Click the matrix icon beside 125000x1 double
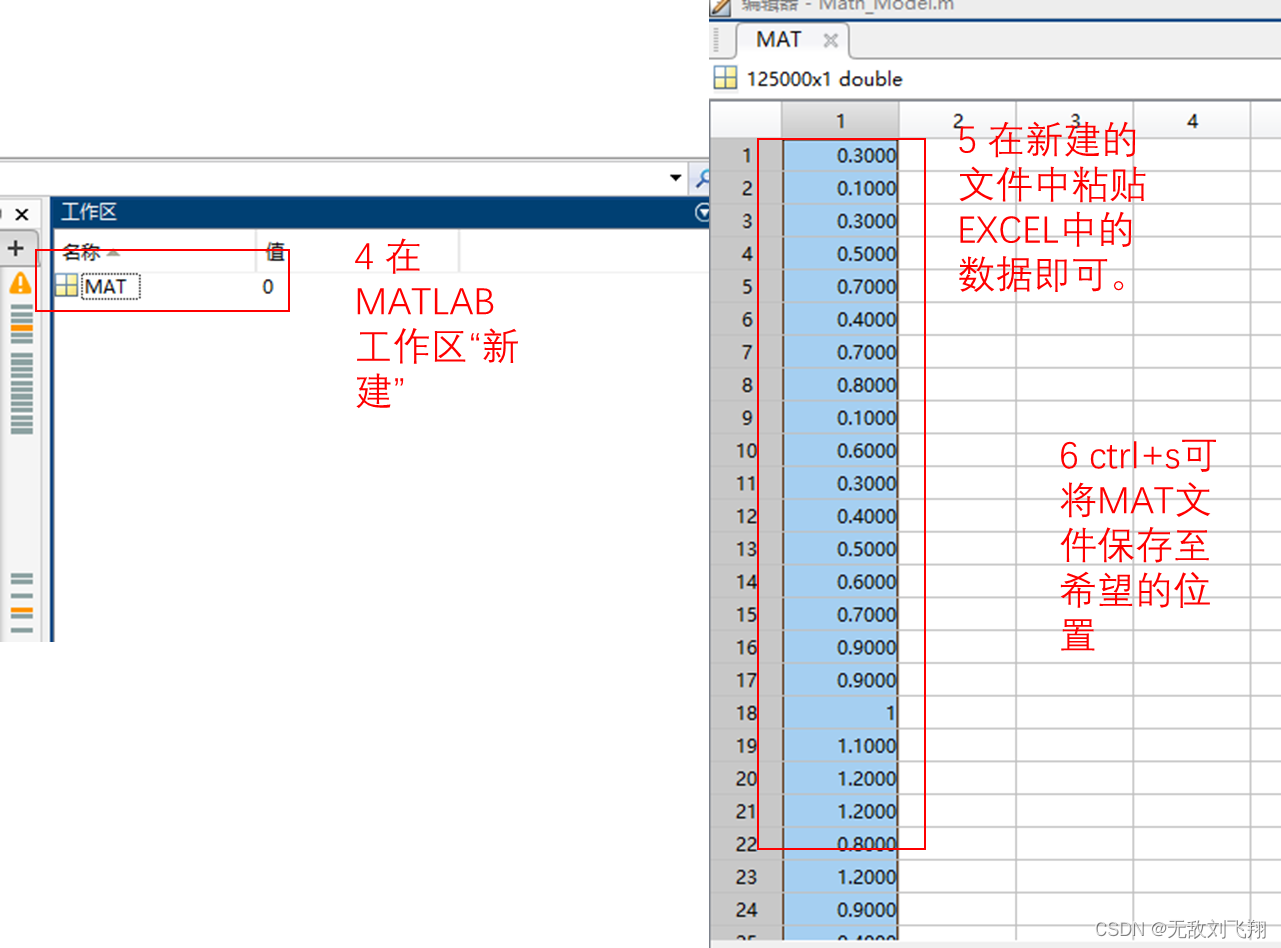Screen dimensions: 1281x948 pyautogui.click(x=725, y=78)
